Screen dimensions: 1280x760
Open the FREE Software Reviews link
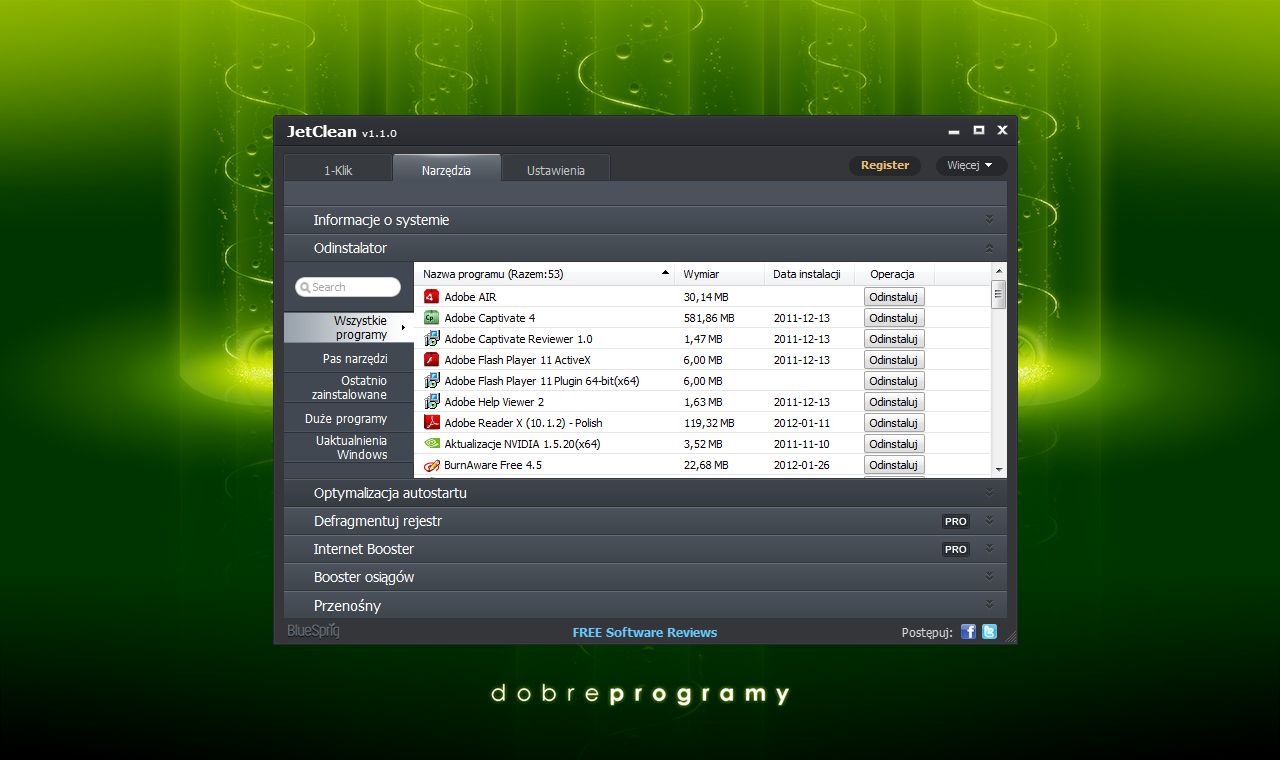(x=645, y=632)
